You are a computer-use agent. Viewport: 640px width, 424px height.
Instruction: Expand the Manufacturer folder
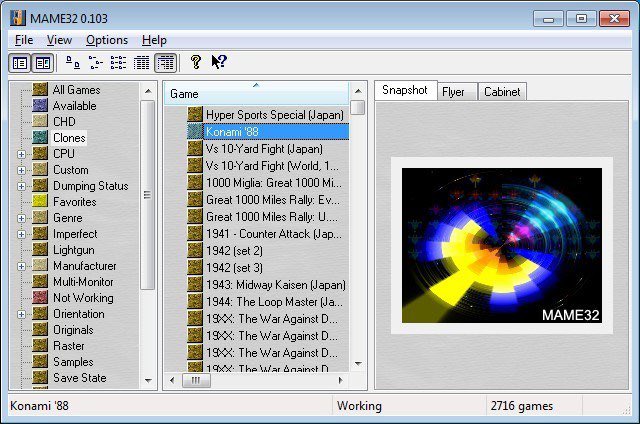(x=22, y=266)
